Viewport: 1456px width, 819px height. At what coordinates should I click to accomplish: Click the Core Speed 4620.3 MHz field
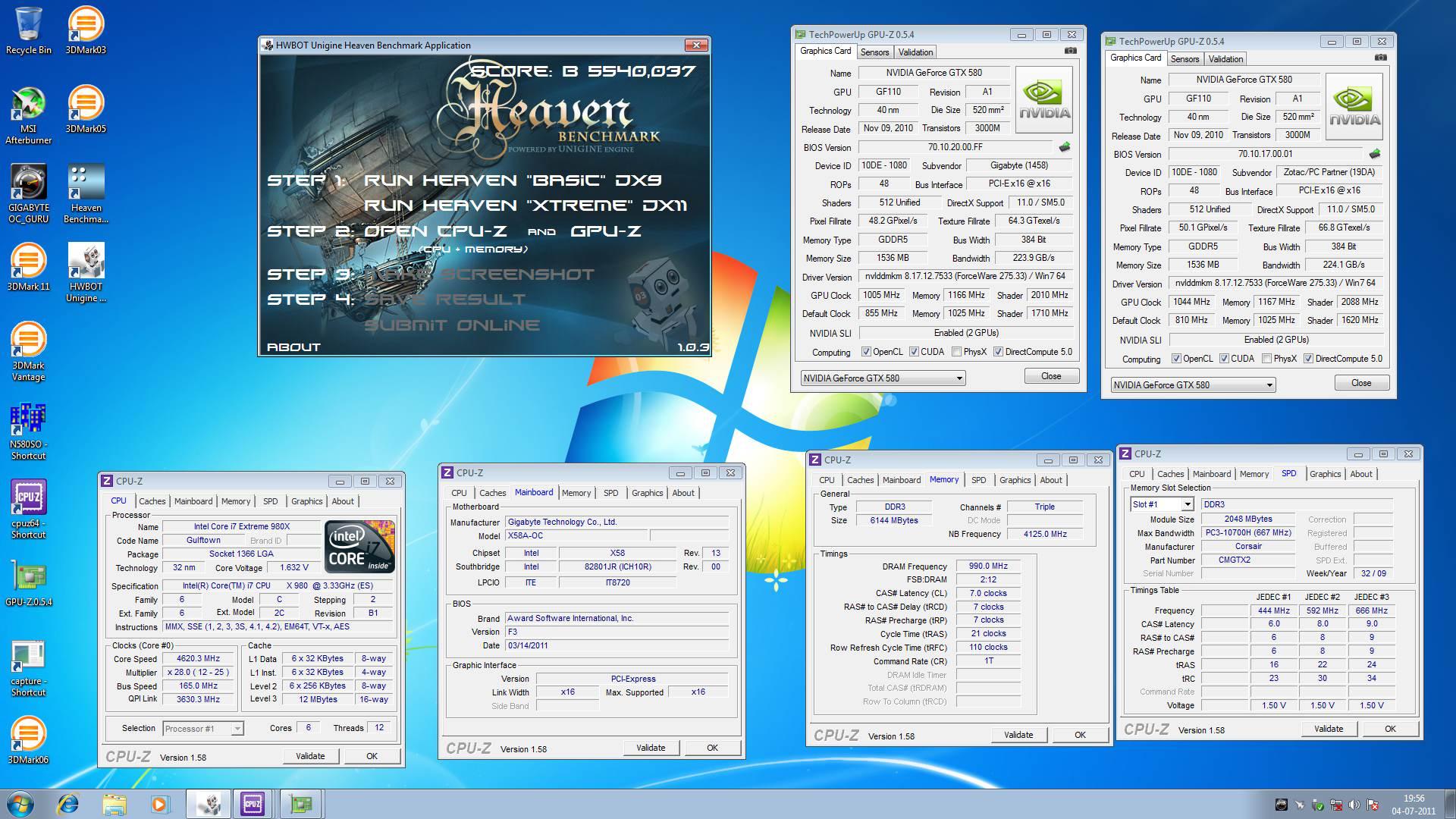pyautogui.click(x=198, y=659)
